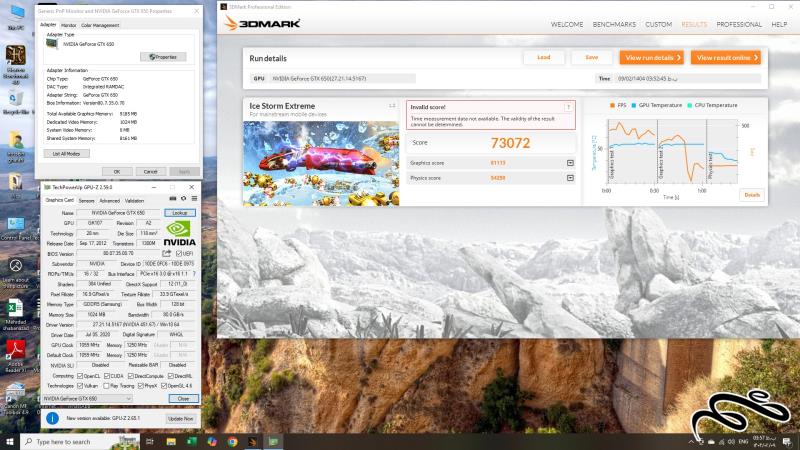The height and width of the screenshot is (450, 800).
Task: Toggle the Vulkan checkbox
Action: (80, 386)
